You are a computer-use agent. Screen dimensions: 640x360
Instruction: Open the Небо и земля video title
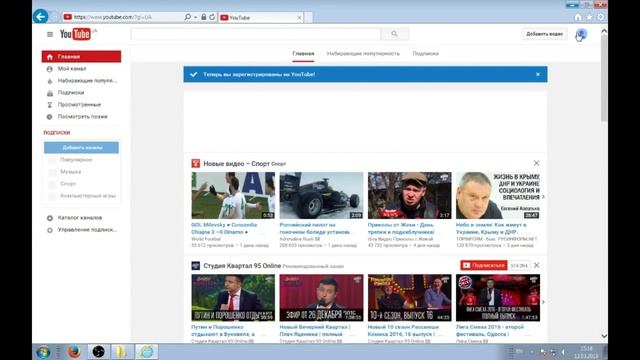click(491, 228)
